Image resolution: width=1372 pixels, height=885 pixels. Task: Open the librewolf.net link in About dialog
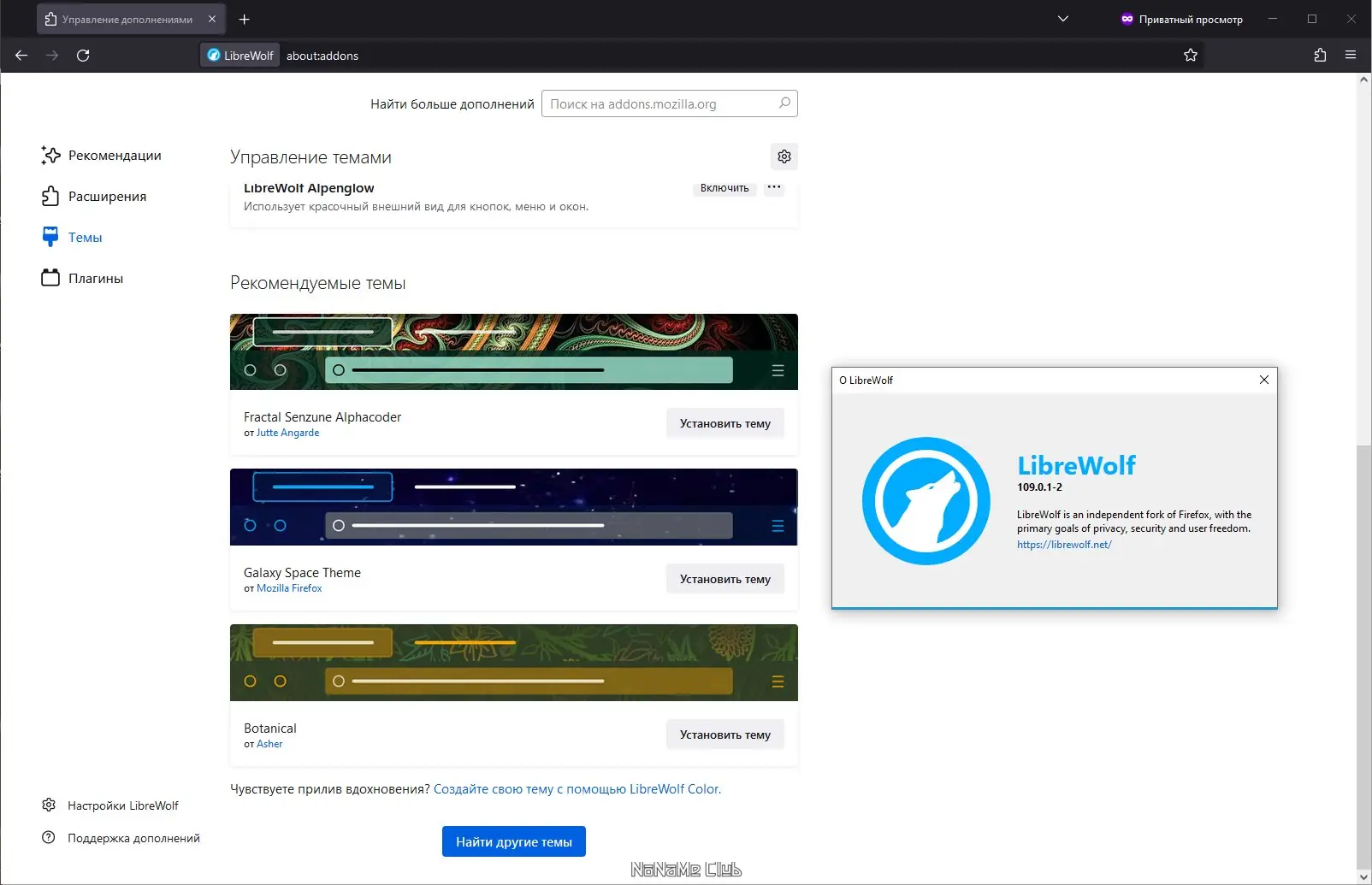coord(1064,545)
